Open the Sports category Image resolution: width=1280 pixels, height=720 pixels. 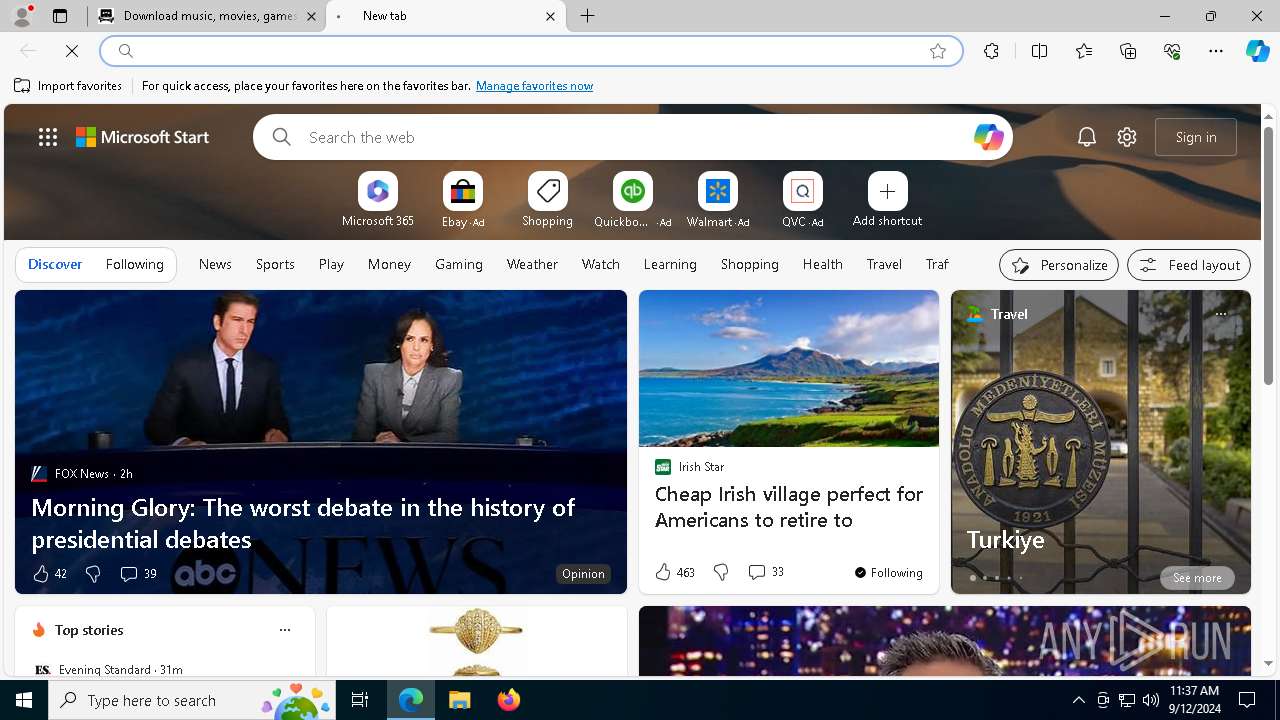(275, 264)
